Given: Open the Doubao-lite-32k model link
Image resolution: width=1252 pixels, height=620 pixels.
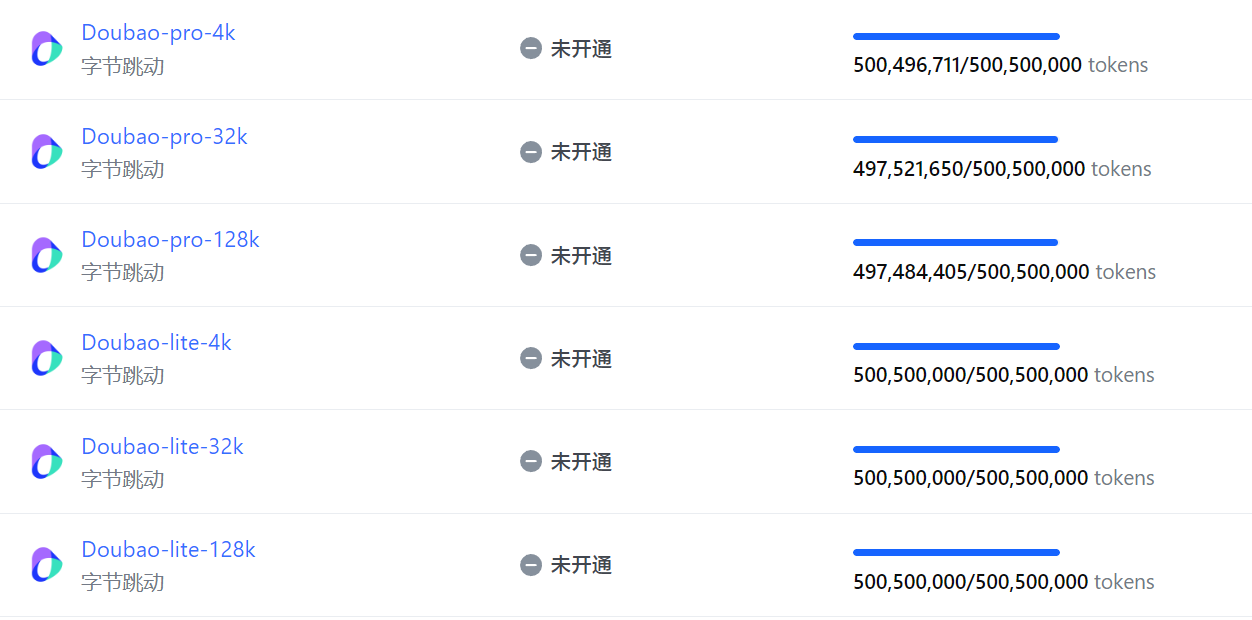Looking at the screenshot, I should [x=162, y=446].
